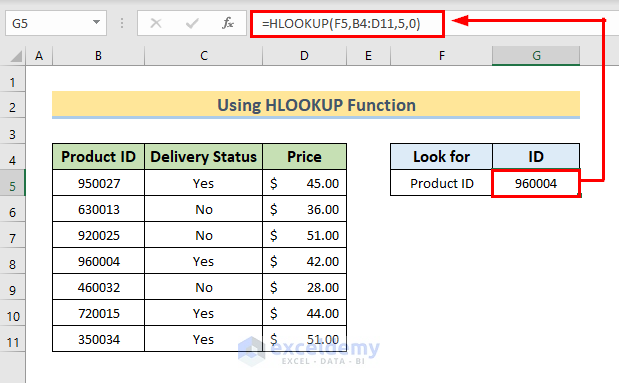This screenshot has height=383, width=619.
Task: Select the price cell $51.00 for 920025
Action: tap(304, 235)
